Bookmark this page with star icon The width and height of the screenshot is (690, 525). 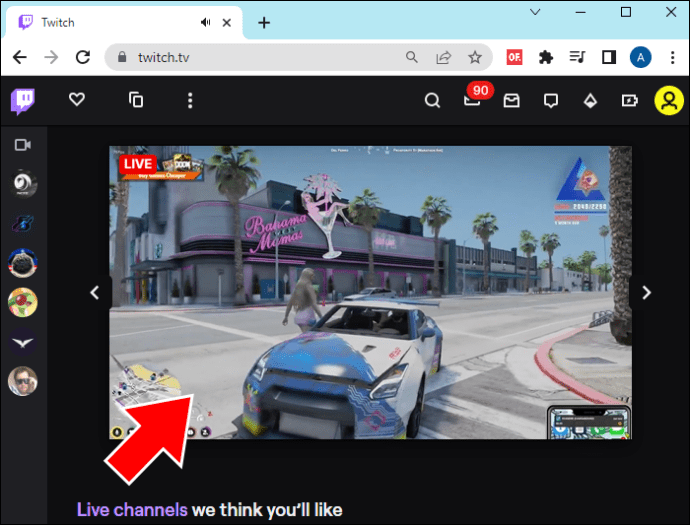click(474, 57)
